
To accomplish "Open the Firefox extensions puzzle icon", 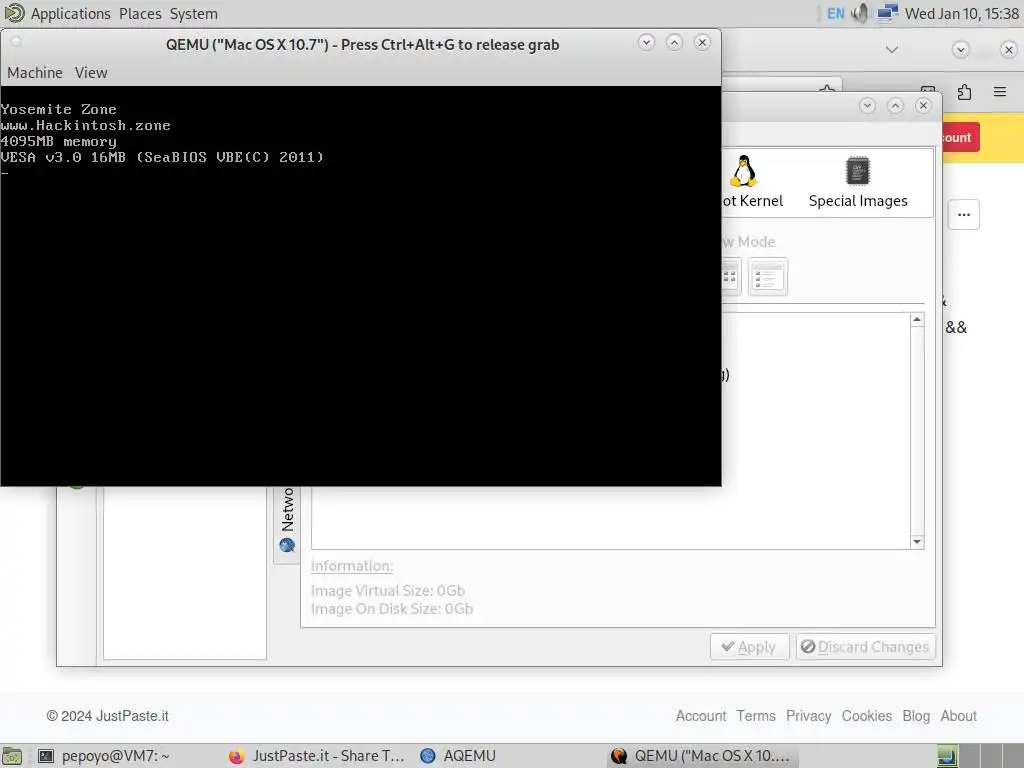I will (x=965, y=92).
